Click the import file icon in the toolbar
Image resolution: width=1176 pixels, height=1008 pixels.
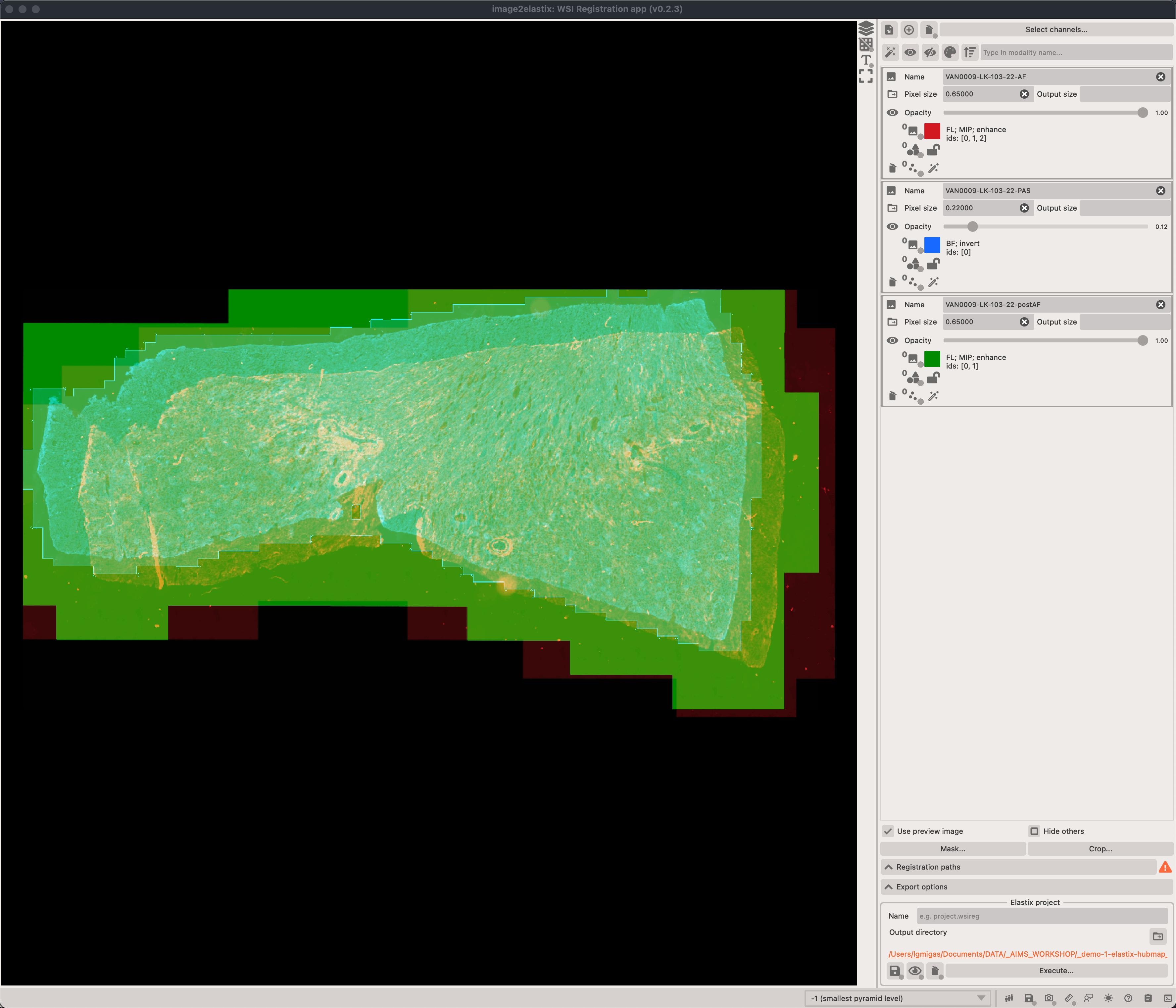889,29
